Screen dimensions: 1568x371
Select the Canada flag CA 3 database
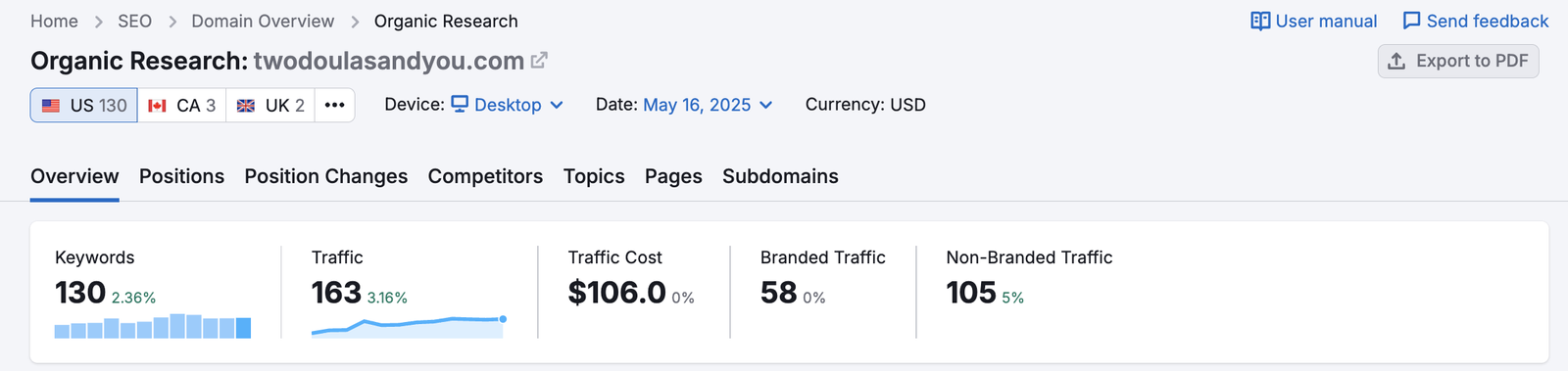tap(182, 105)
